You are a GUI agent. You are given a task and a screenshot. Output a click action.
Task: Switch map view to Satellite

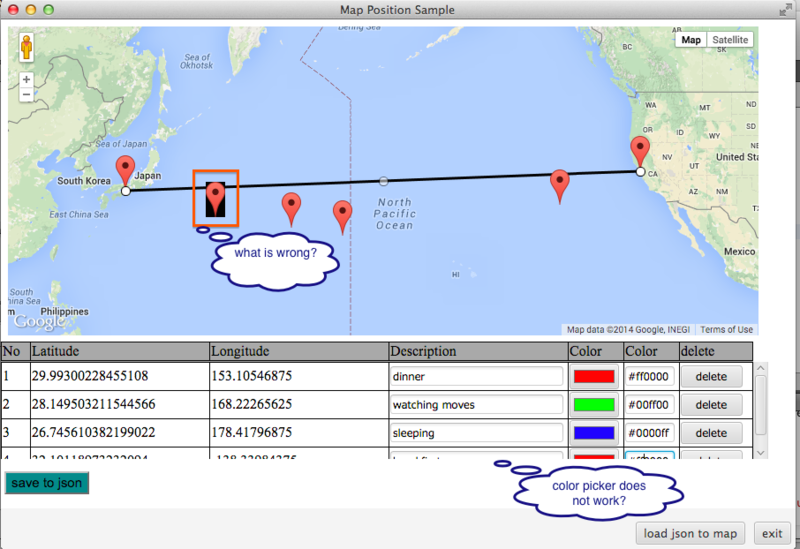pyautogui.click(x=730, y=40)
